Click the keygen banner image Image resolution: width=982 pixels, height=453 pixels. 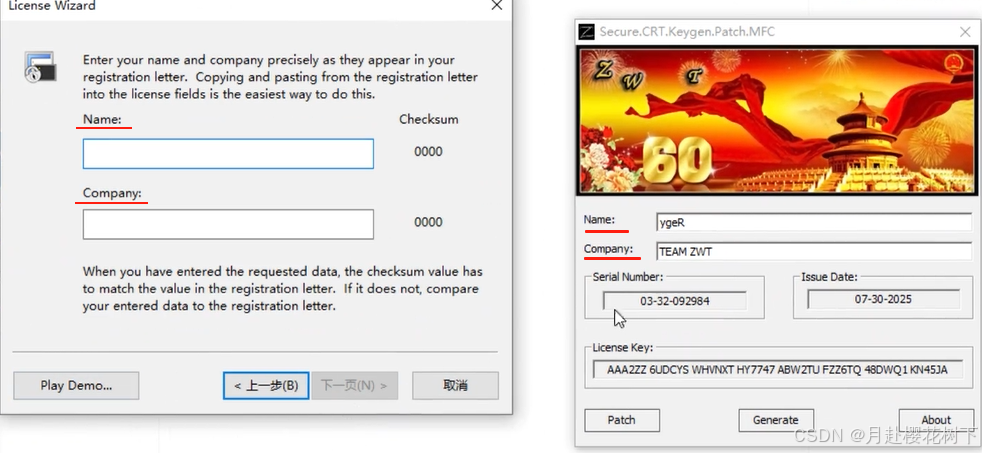pos(777,120)
